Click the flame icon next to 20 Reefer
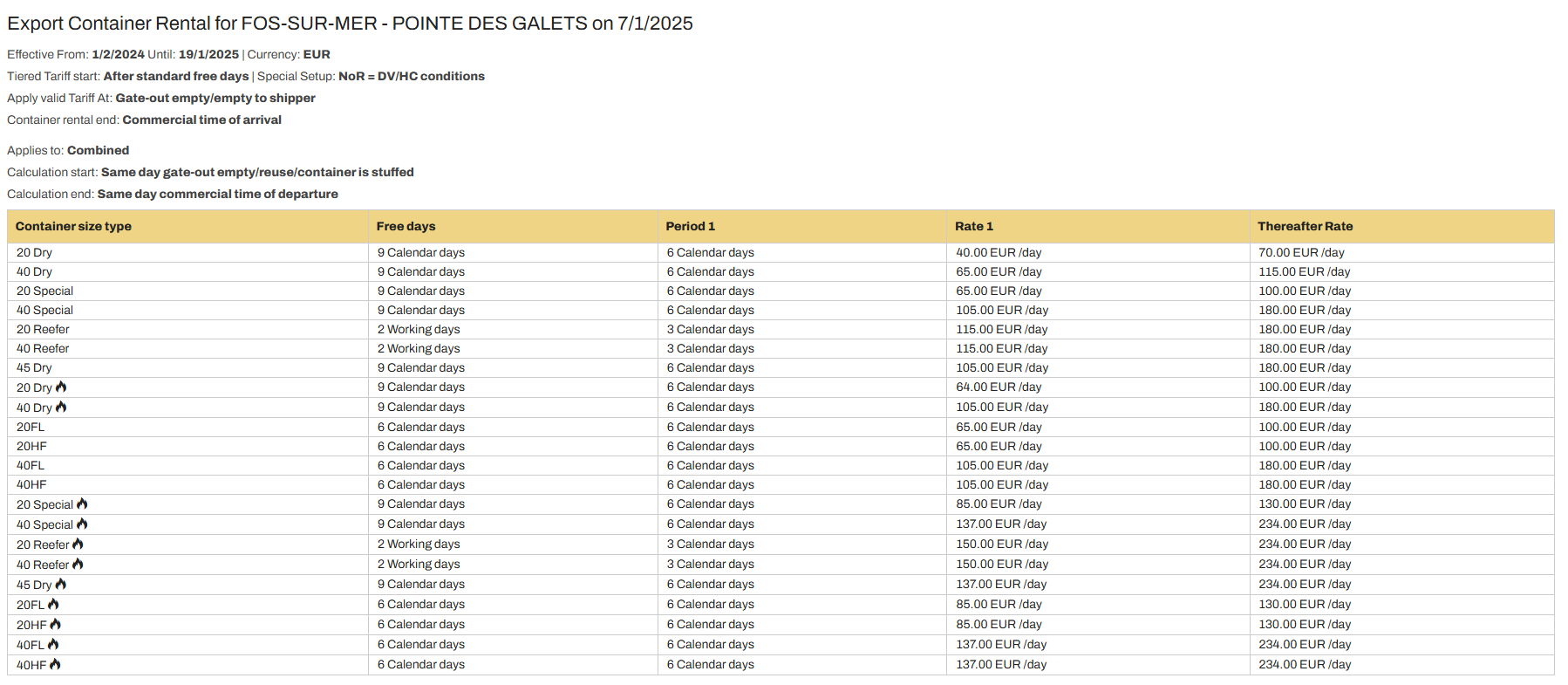Image resolution: width=1568 pixels, height=685 pixels. point(78,544)
